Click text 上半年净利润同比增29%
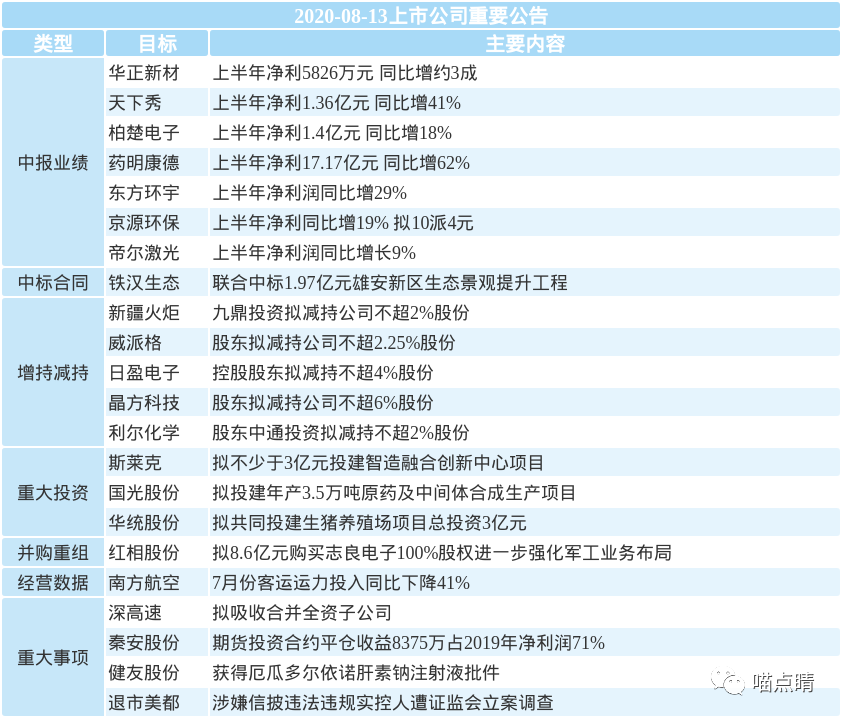The height and width of the screenshot is (720, 842). pos(309,193)
